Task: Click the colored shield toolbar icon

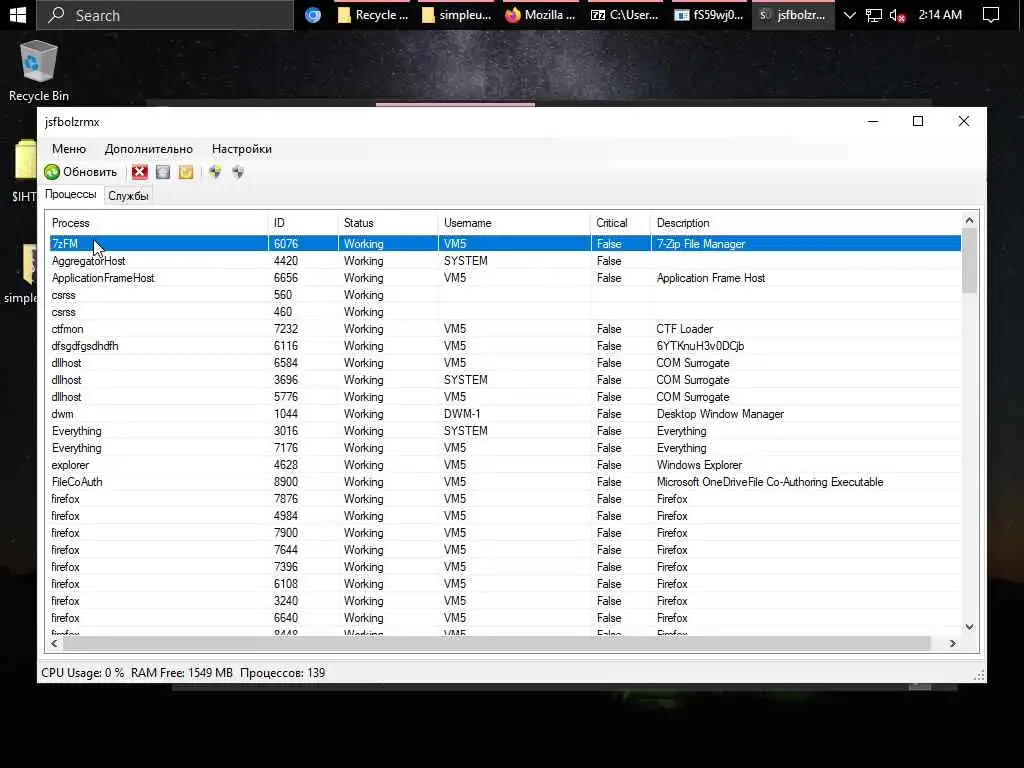Action: (215, 172)
